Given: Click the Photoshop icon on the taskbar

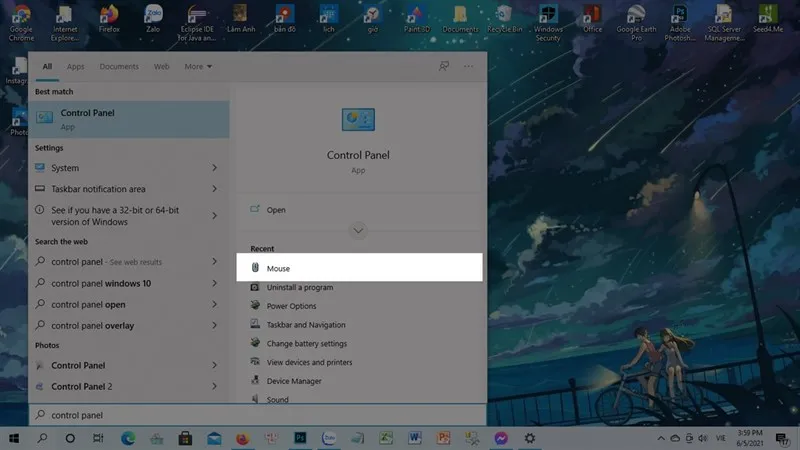Looking at the screenshot, I should pyautogui.click(x=299, y=438).
